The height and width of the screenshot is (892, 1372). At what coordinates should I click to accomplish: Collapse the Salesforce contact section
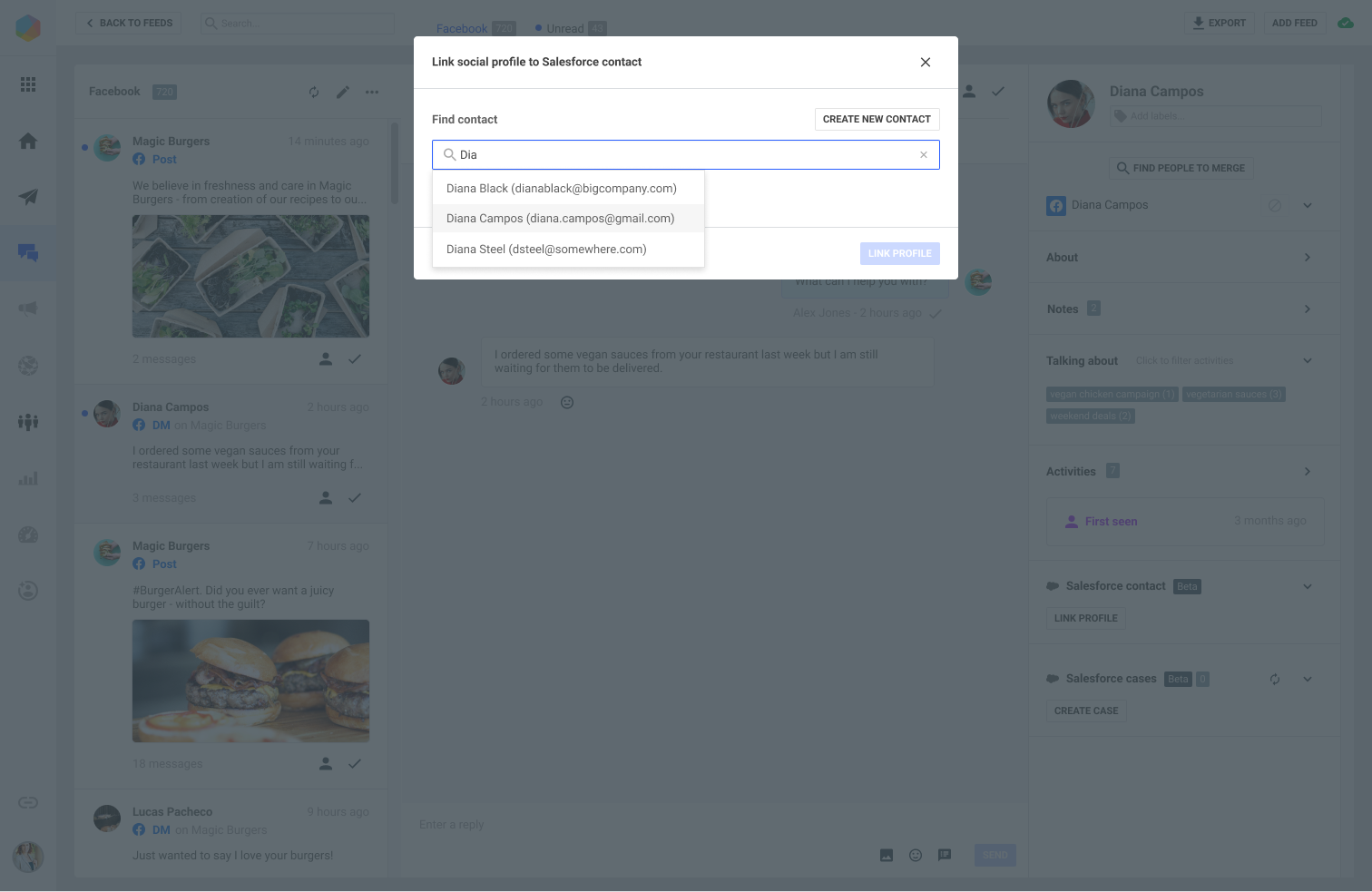click(1308, 586)
